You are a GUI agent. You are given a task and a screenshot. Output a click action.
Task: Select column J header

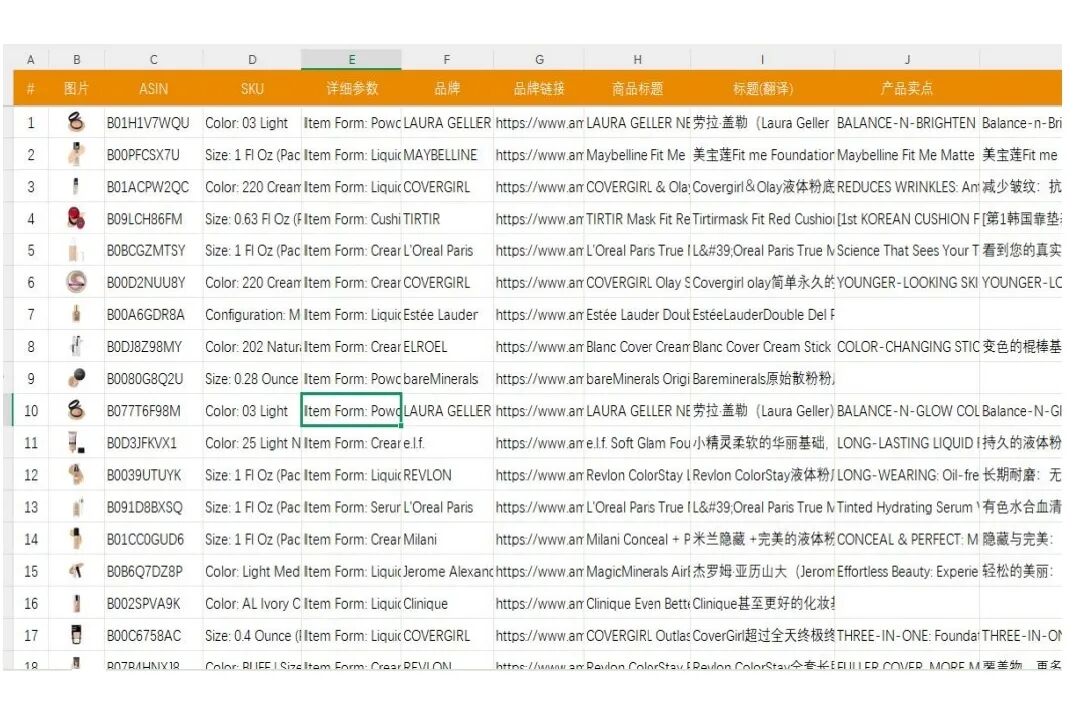coord(907,59)
